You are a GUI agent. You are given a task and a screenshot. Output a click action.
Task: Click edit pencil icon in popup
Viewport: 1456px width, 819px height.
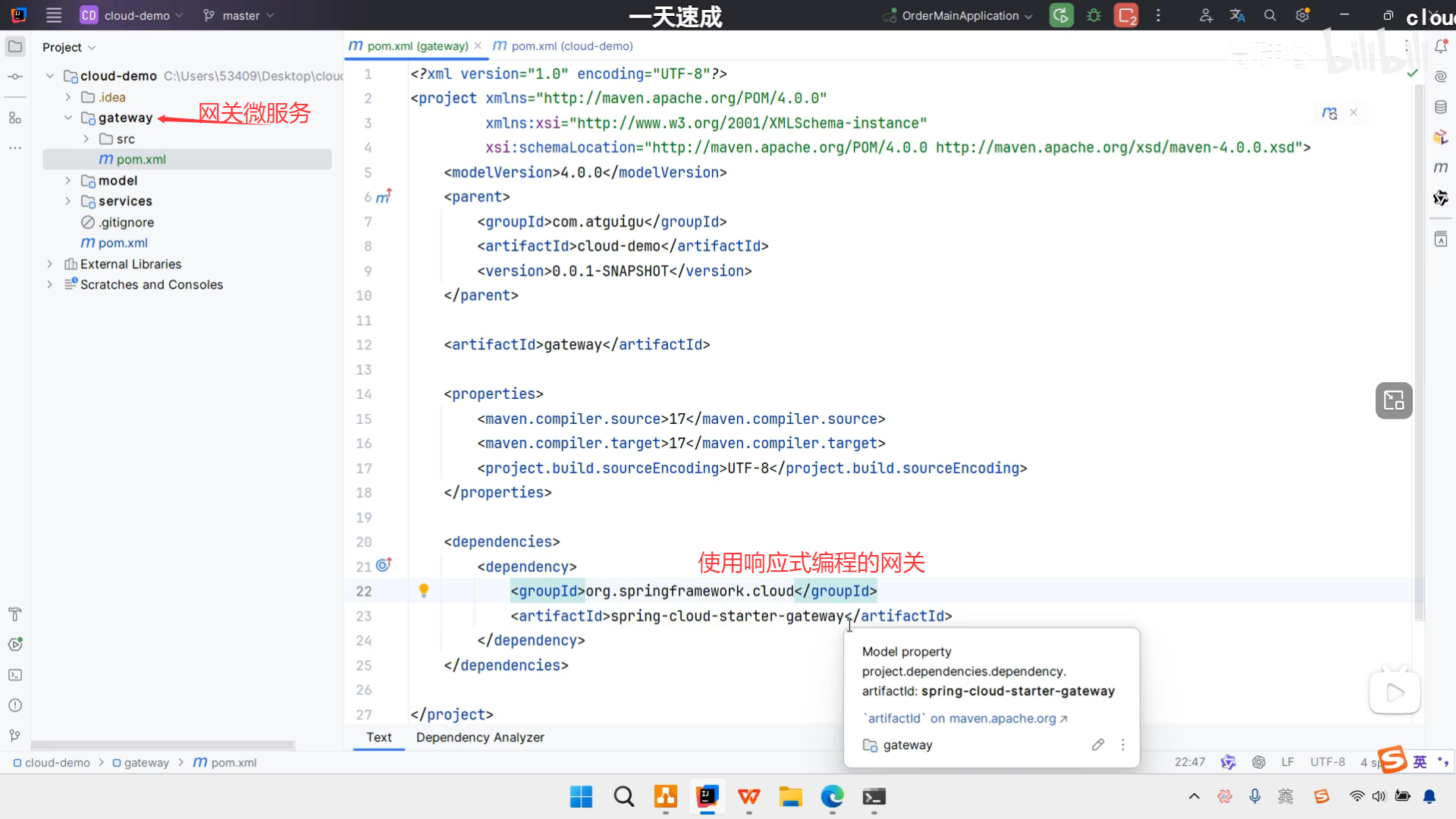click(1097, 745)
